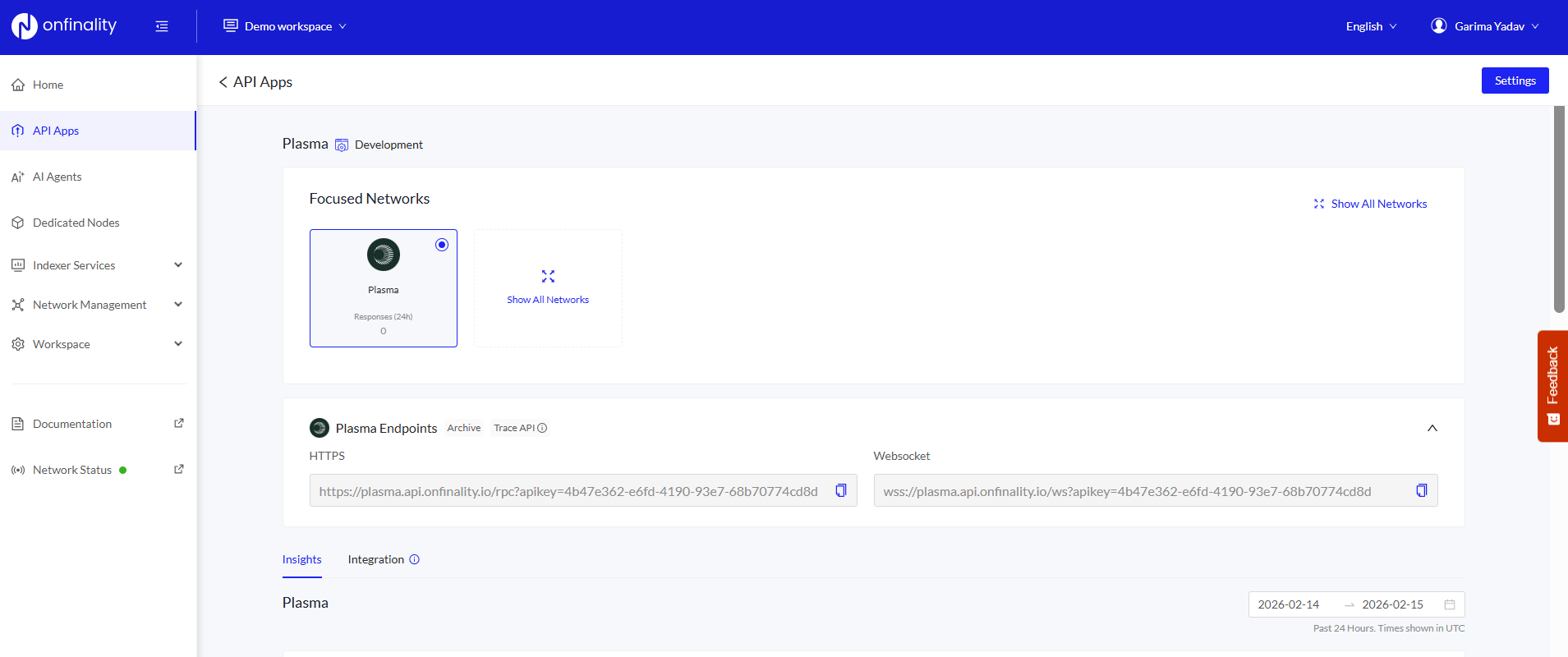Click the start date 2026-02-14
This screenshot has width=1568, height=657.
point(1288,604)
